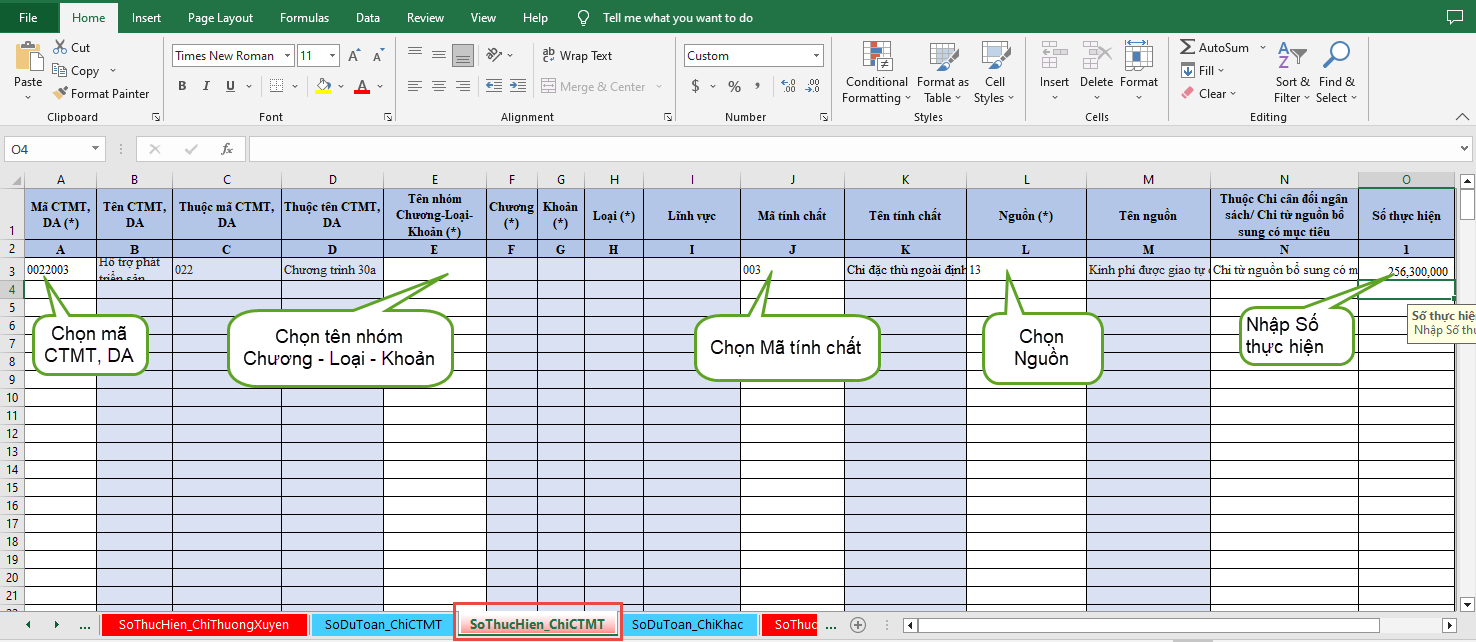Viewport: 1476px width, 642px height.
Task: Open Sort & Filter tool
Action: [x=1292, y=73]
